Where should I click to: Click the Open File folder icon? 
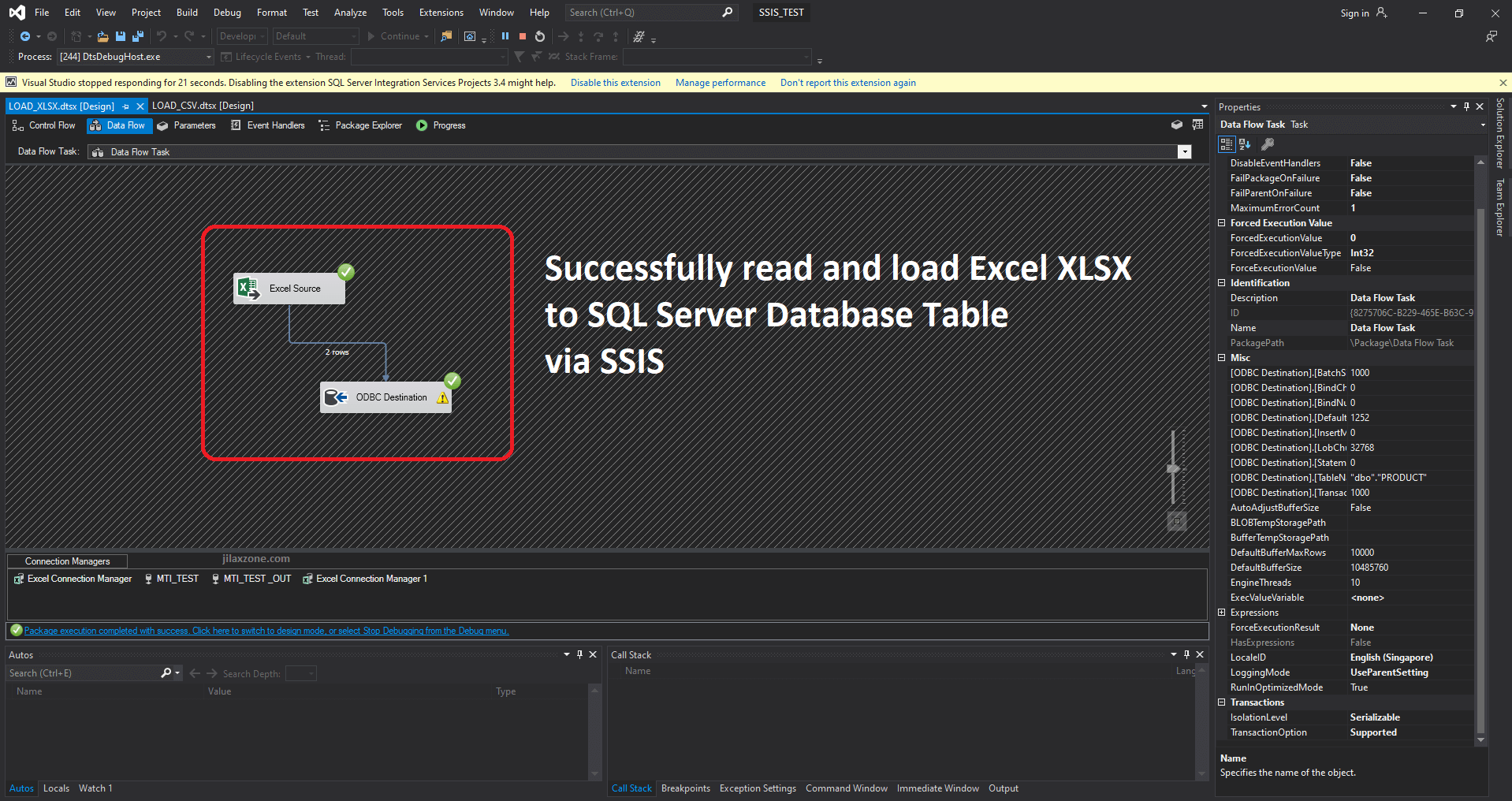pyautogui.click(x=102, y=36)
